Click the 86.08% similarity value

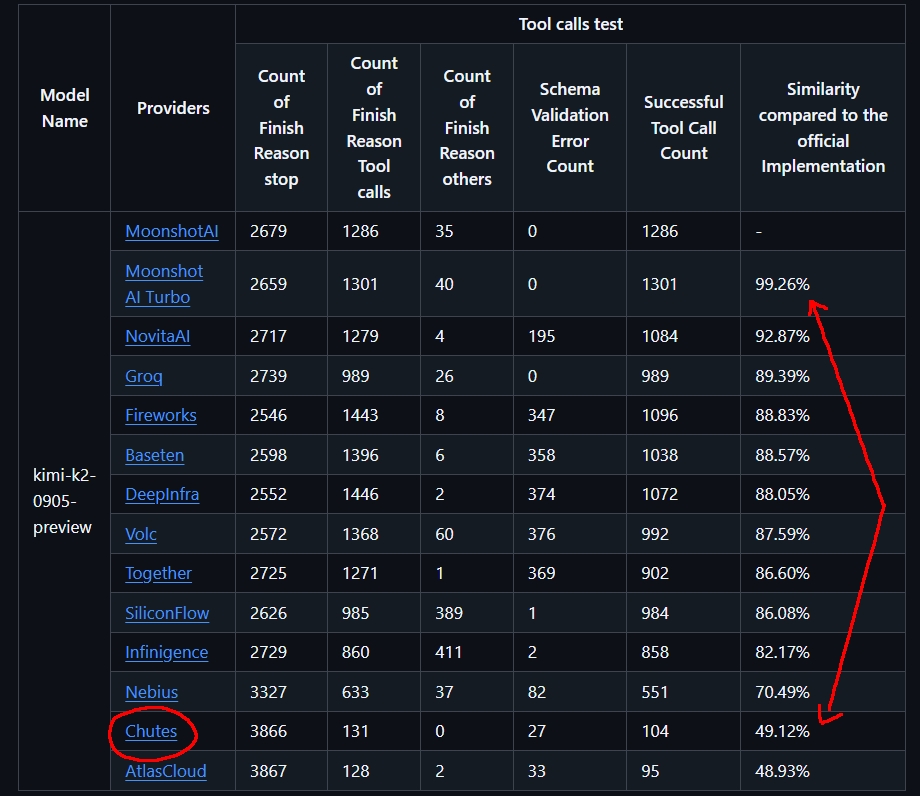pos(782,613)
